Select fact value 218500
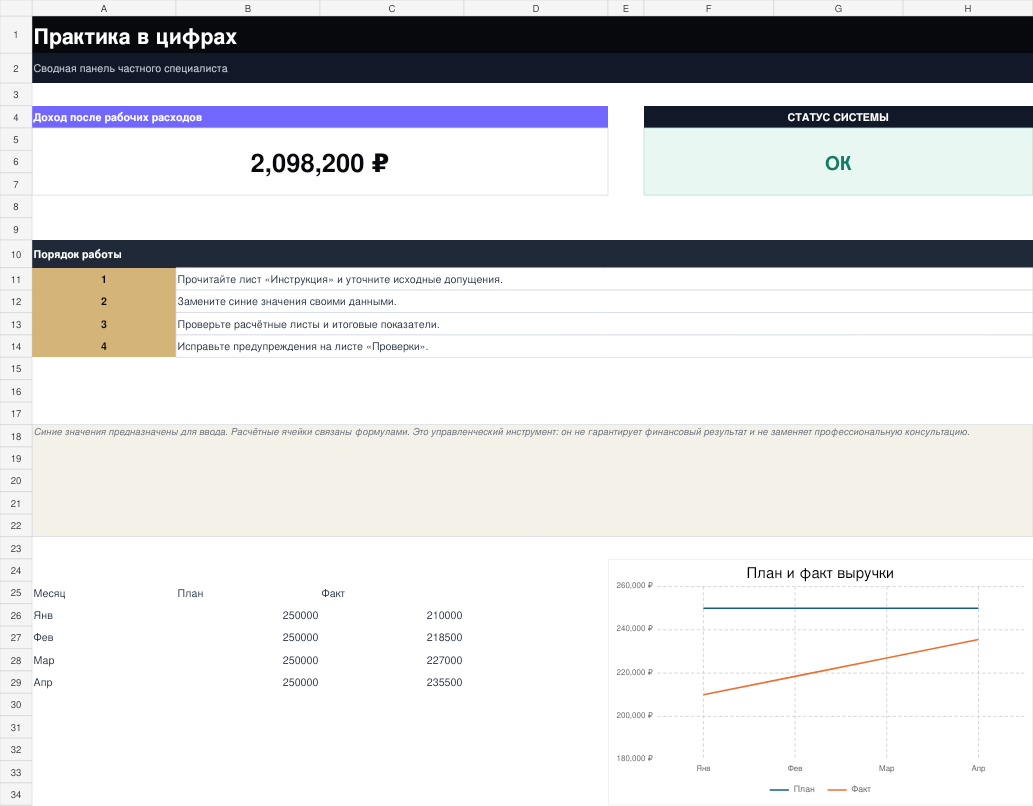1033x806 pixels. click(391, 638)
